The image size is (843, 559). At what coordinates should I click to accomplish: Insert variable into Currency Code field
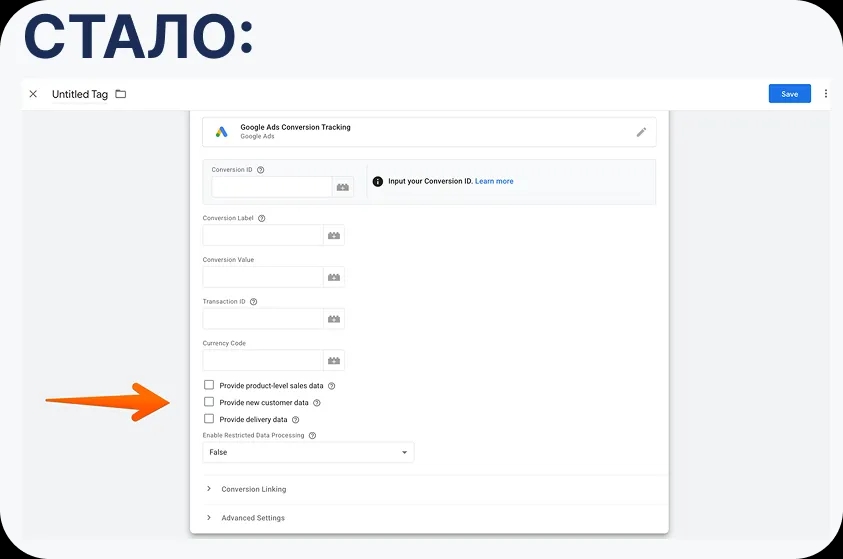[334, 361]
